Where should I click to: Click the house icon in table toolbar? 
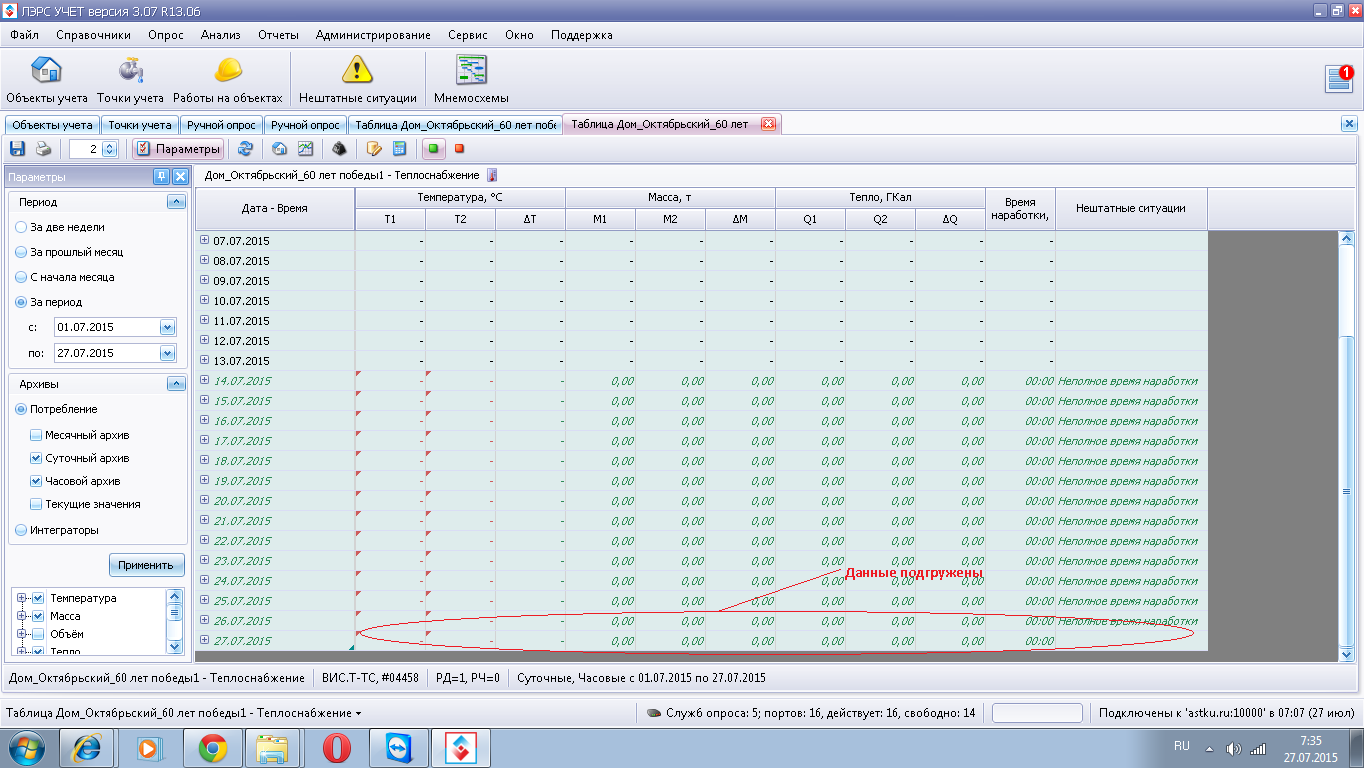tap(280, 149)
